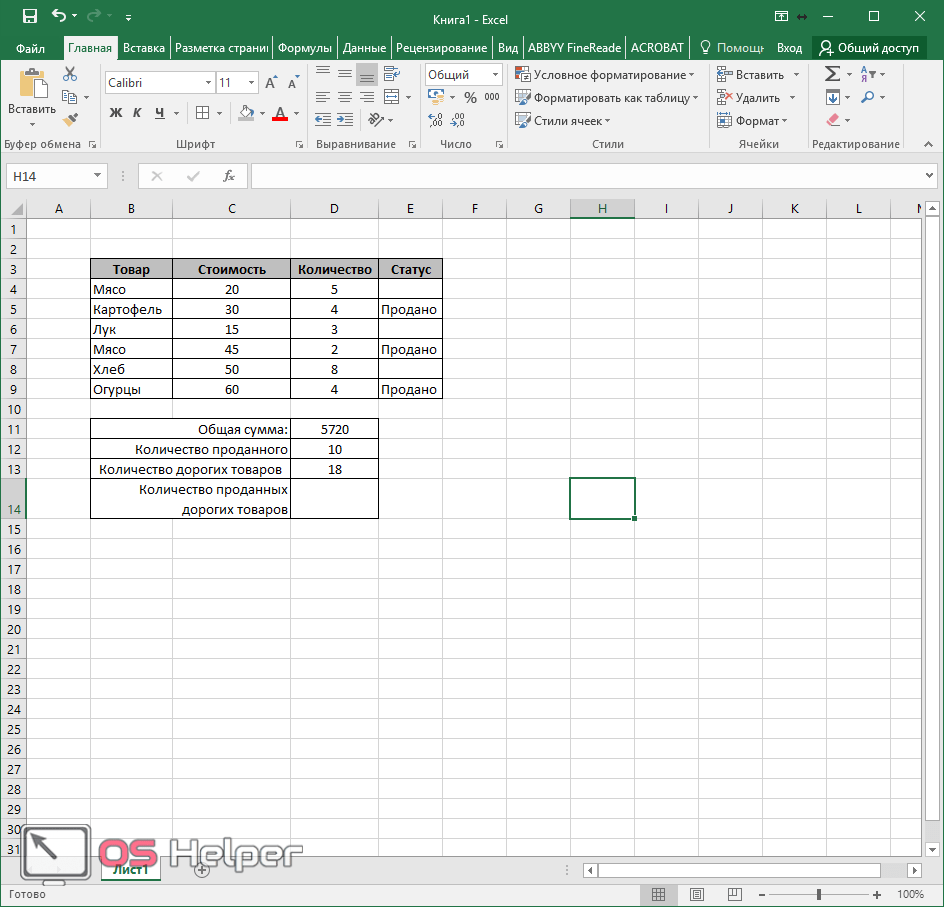The image size is (944, 907).
Task: Click the Вход sign-in link
Action: pos(789,47)
